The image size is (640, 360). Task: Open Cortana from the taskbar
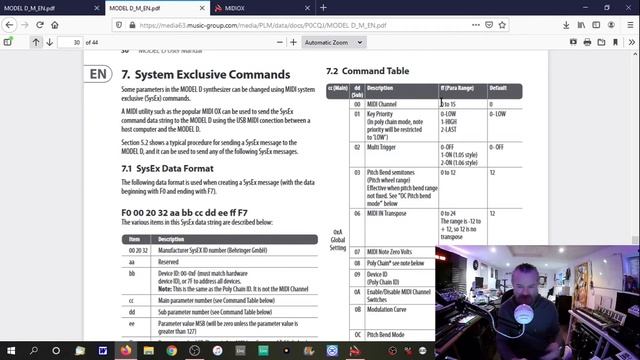56,351
